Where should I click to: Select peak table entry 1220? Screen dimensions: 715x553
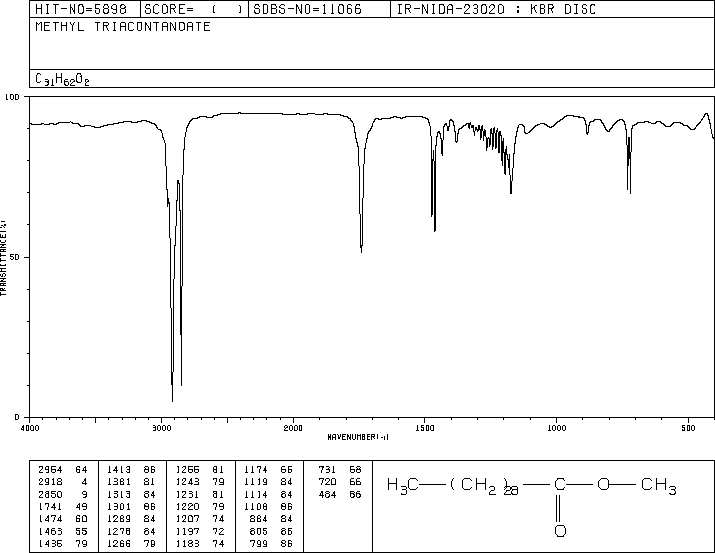tap(200, 506)
